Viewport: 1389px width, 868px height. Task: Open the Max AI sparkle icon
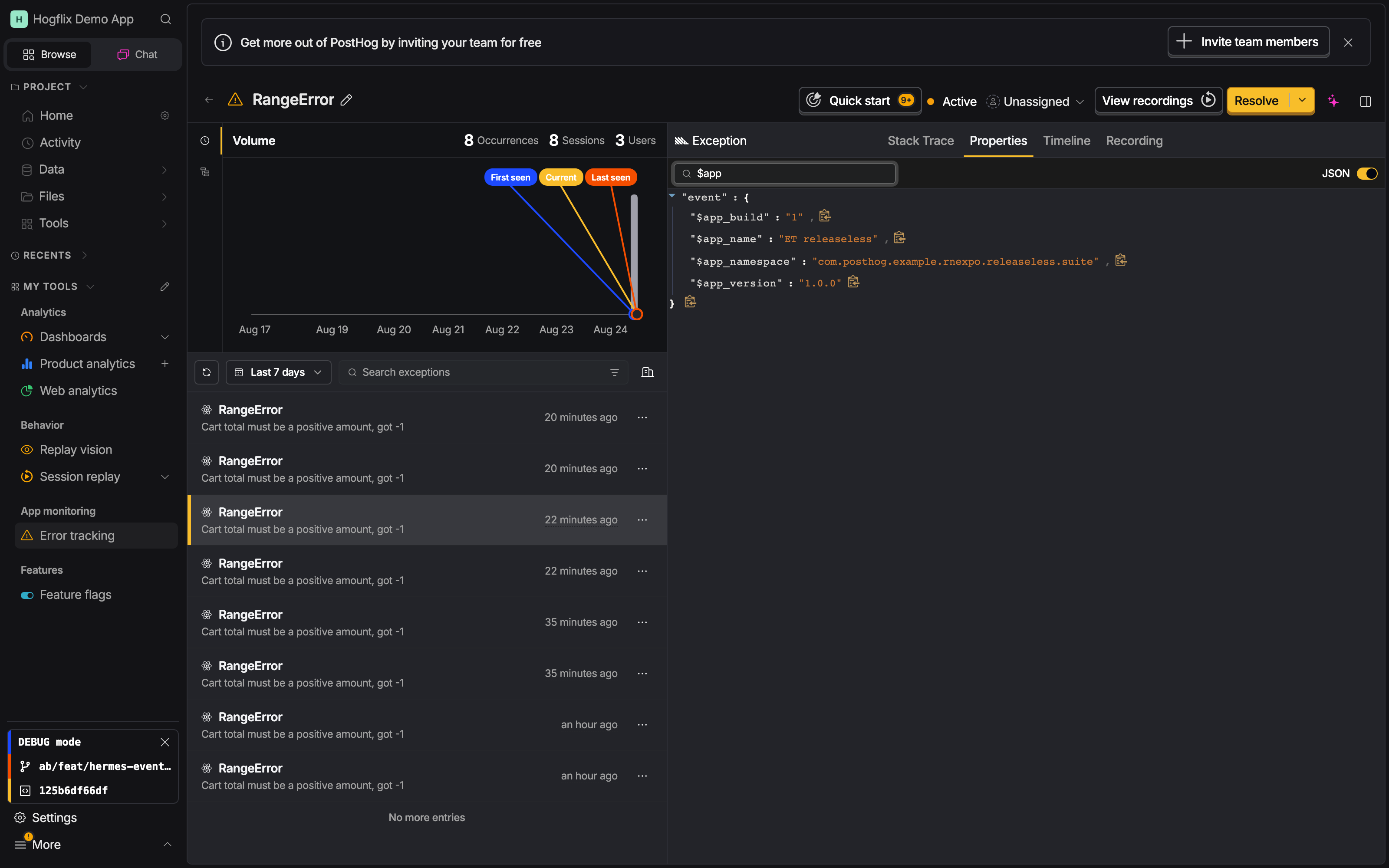coord(1333,101)
